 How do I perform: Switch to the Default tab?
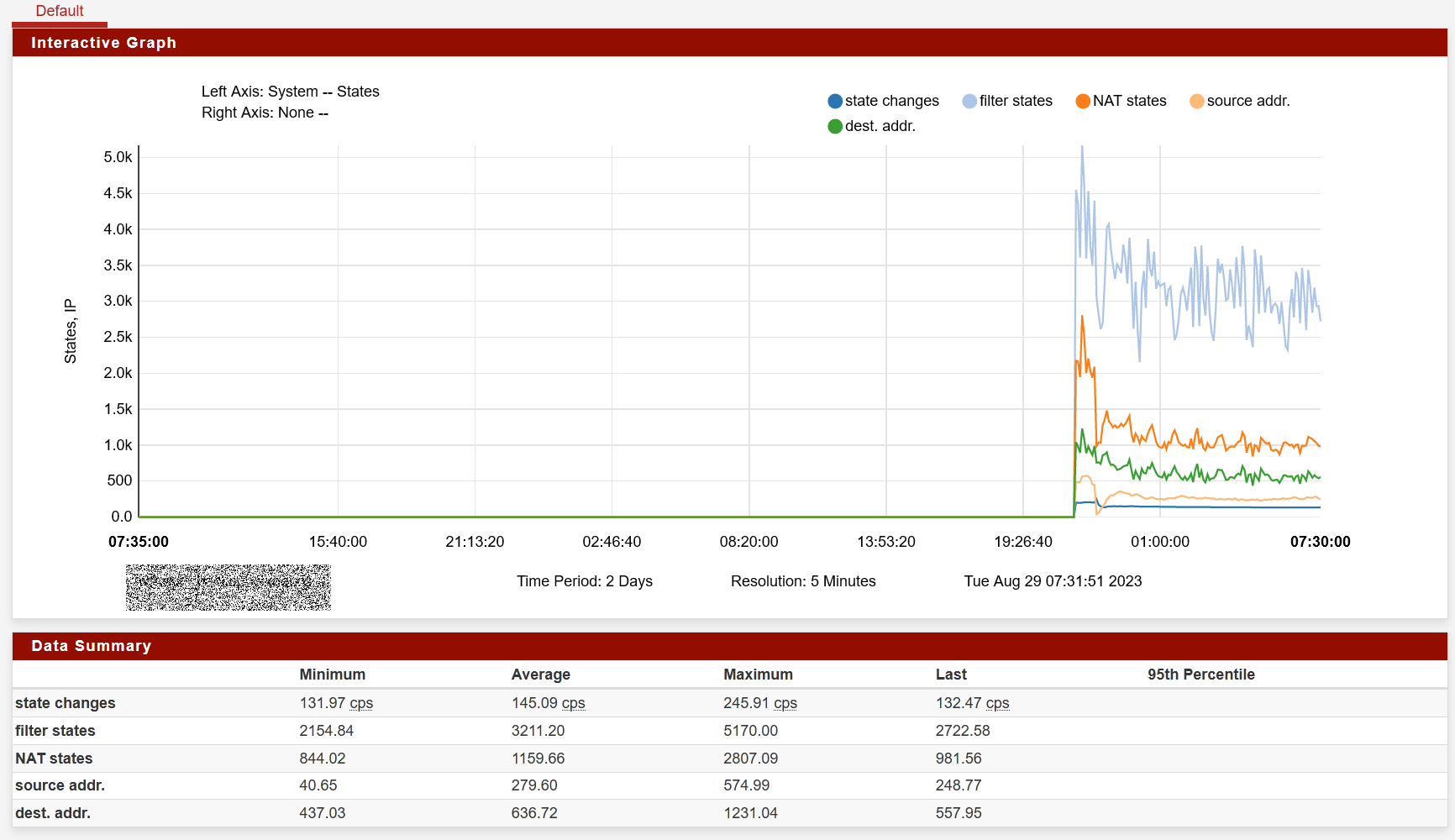pyautogui.click(x=60, y=11)
